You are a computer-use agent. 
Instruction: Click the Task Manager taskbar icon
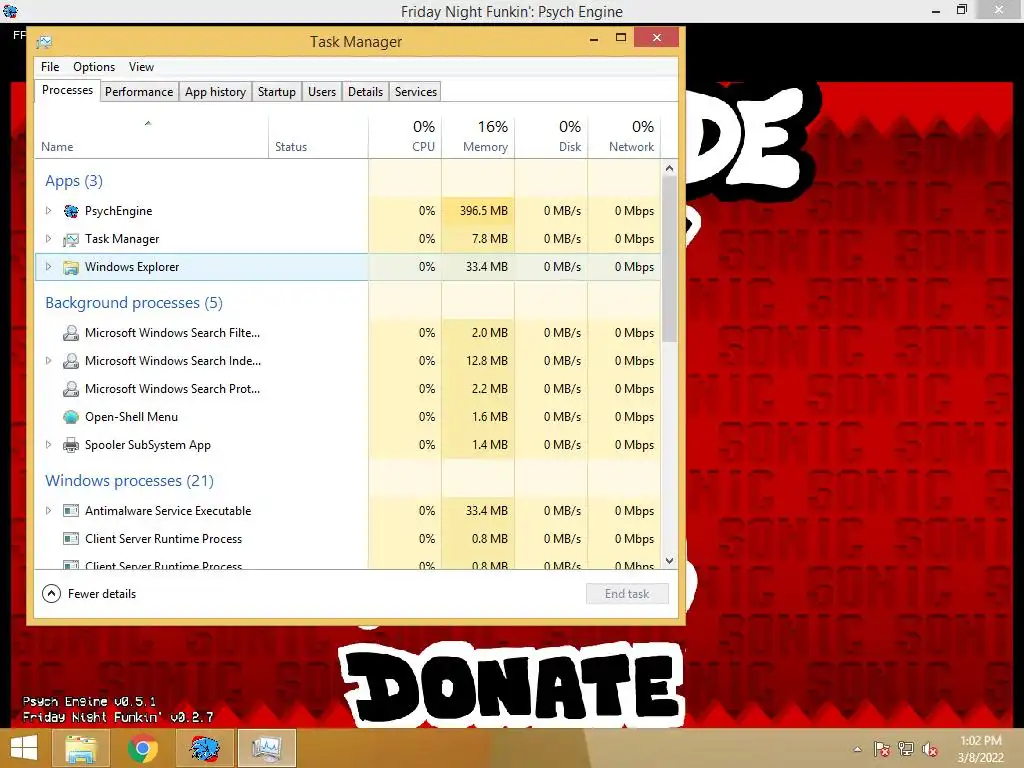[x=266, y=748]
